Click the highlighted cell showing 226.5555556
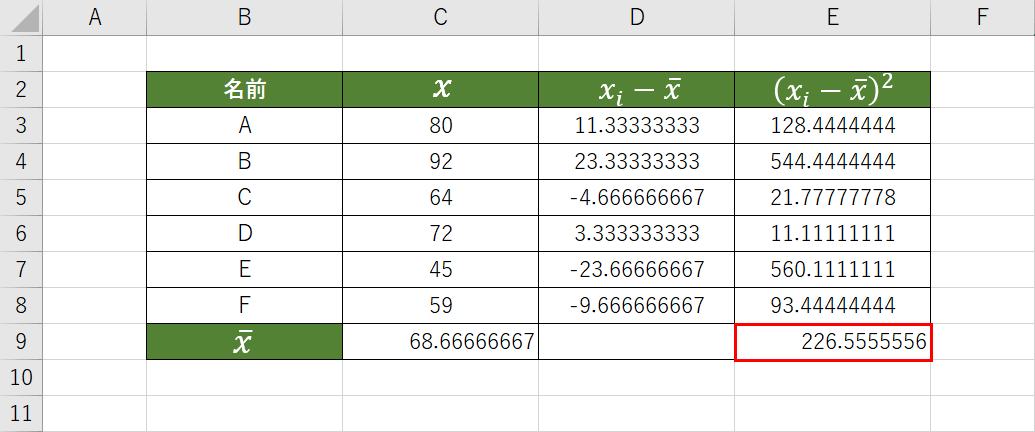 pos(833,342)
